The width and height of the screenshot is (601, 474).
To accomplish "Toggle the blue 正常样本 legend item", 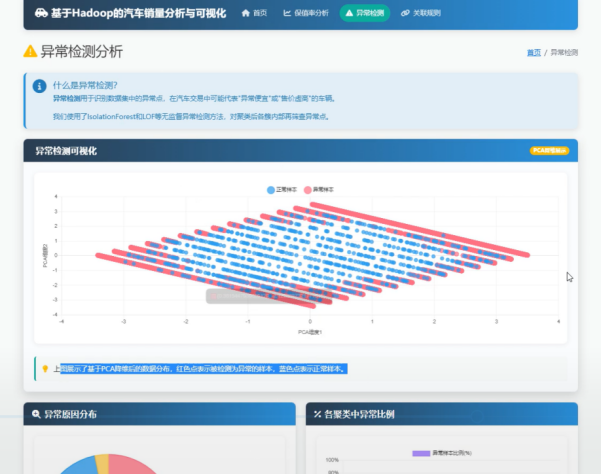I will click(x=282, y=190).
